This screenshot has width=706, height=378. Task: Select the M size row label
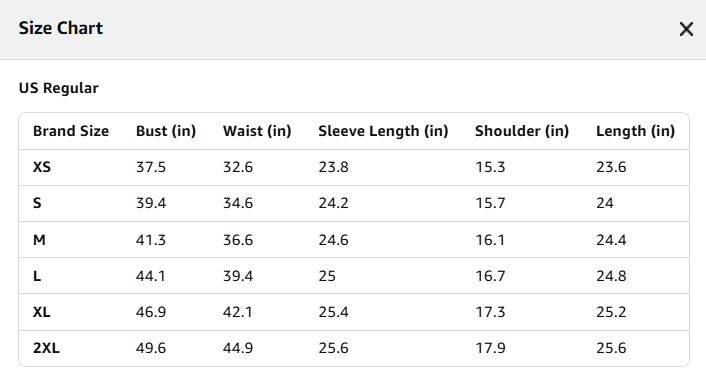(39, 240)
